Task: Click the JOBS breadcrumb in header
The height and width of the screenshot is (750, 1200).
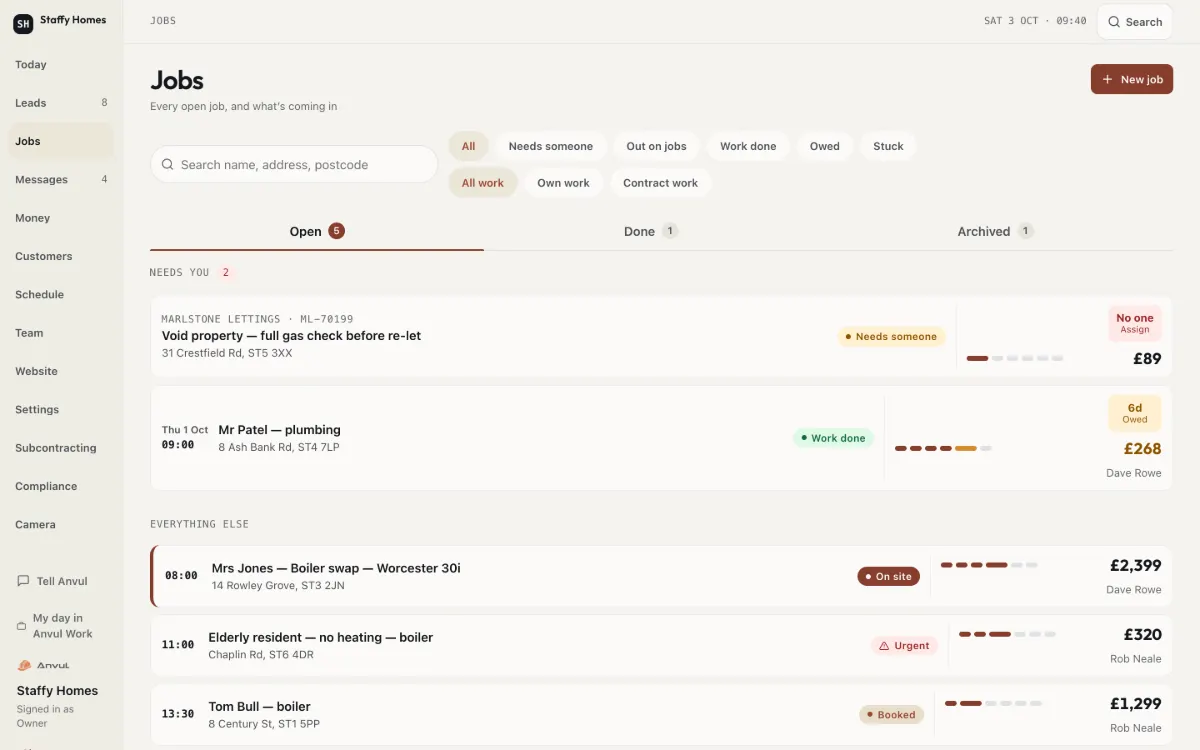Action: pyautogui.click(x=163, y=20)
